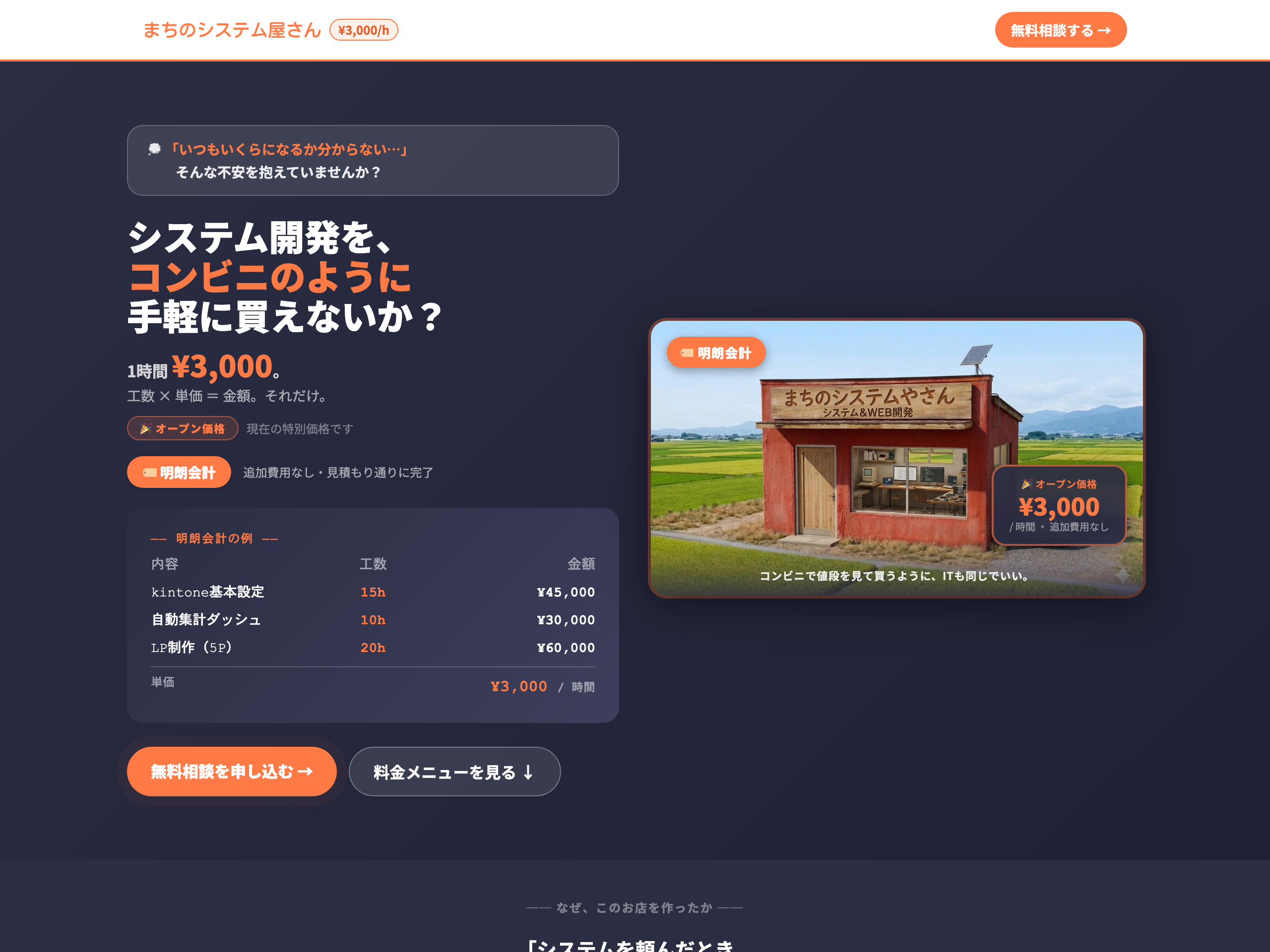Click the コンビニのように orange headline line
Screen dimensions: 1270x952
pos(270,277)
